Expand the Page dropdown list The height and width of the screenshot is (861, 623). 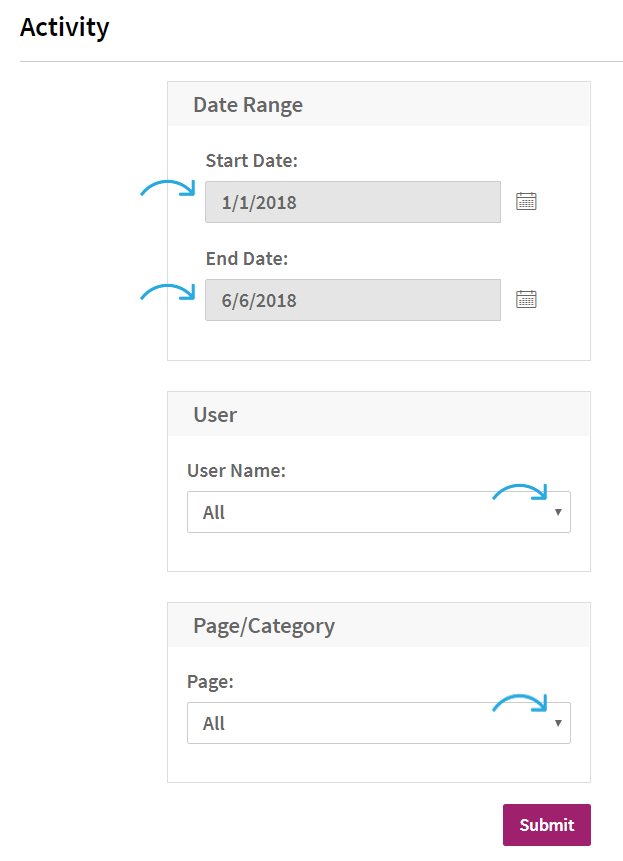coord(379,723)
